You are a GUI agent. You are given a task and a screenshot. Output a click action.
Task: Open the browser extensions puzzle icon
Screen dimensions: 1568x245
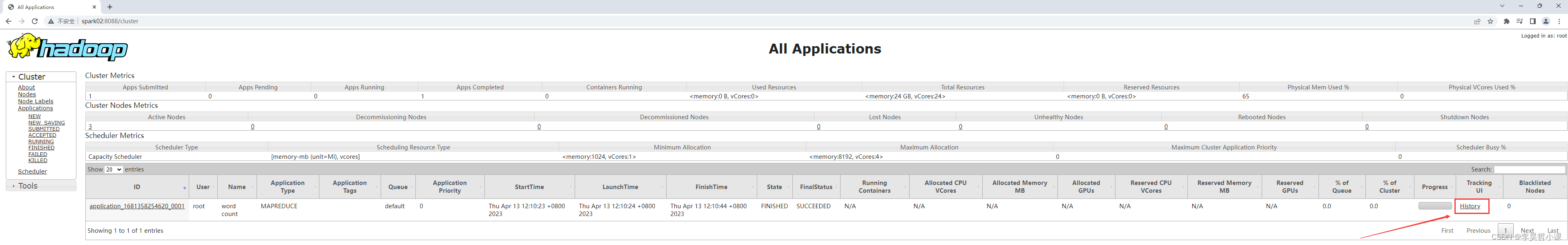(x=1506, y=21)
